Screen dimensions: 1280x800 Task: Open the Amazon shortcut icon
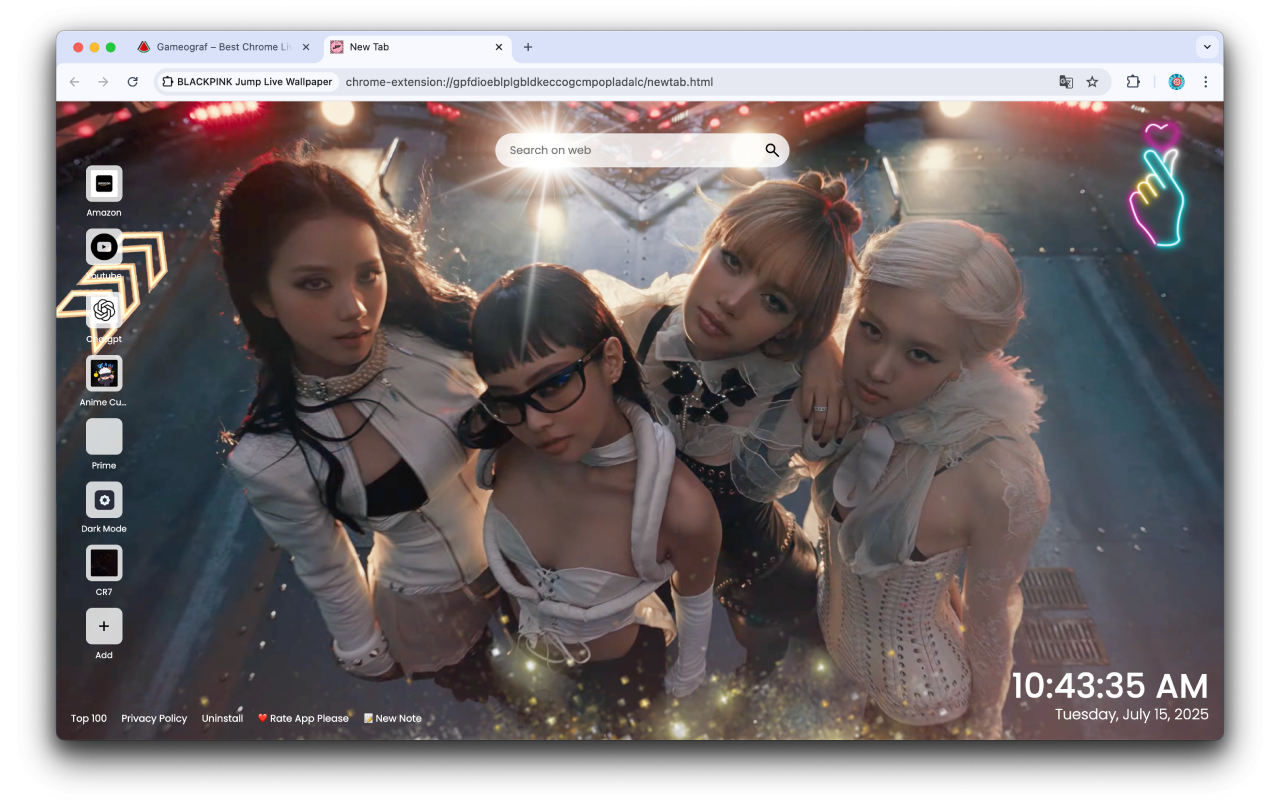[x=104, y=184]
